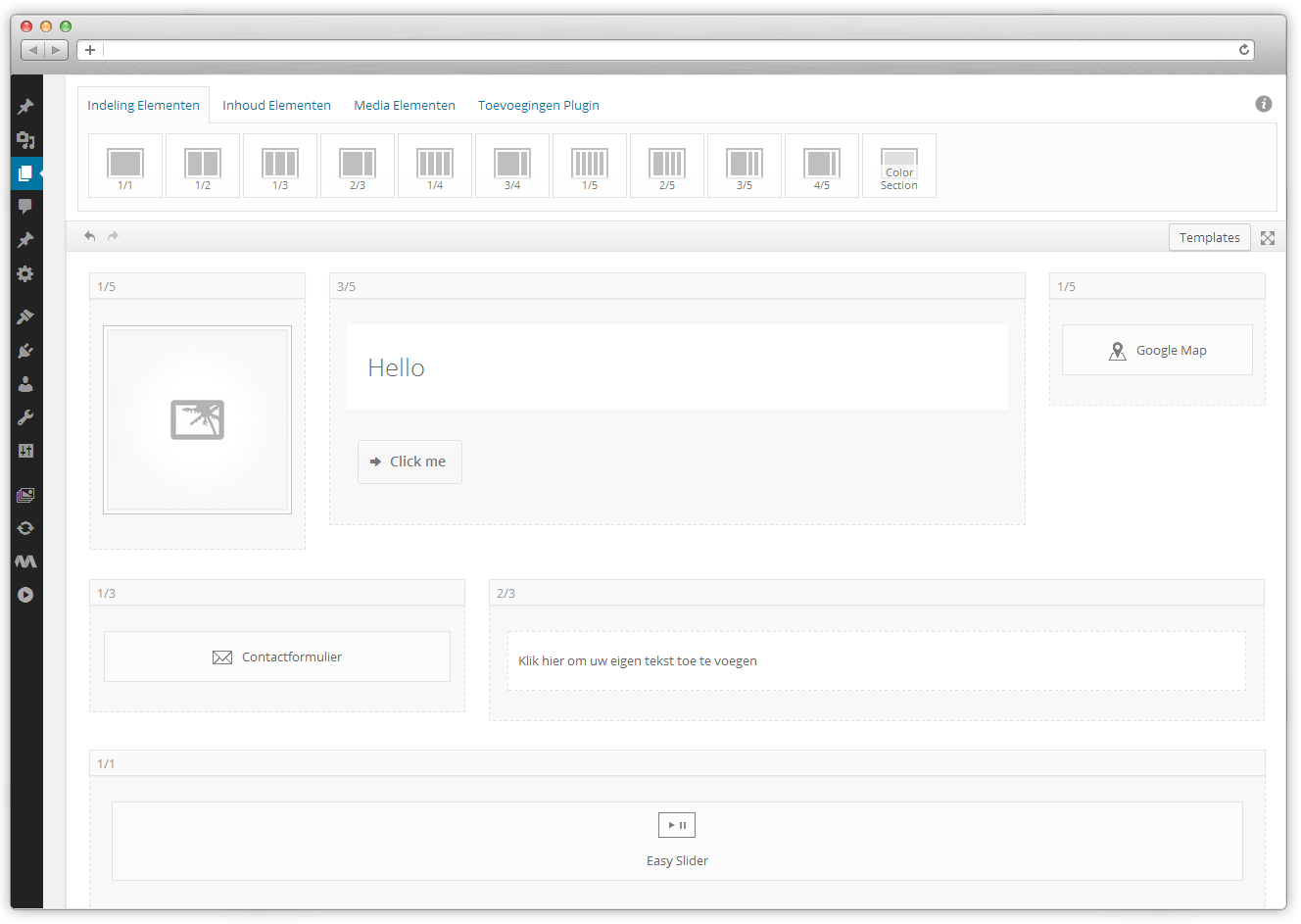Select the Toevoegingen Plugin tab

point(539,105)
